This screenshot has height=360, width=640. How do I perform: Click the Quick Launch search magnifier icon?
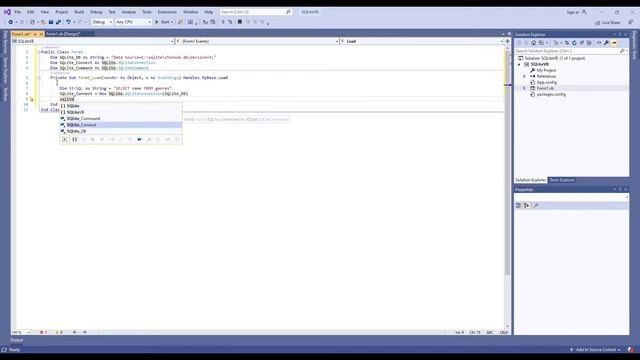point(288,12)
